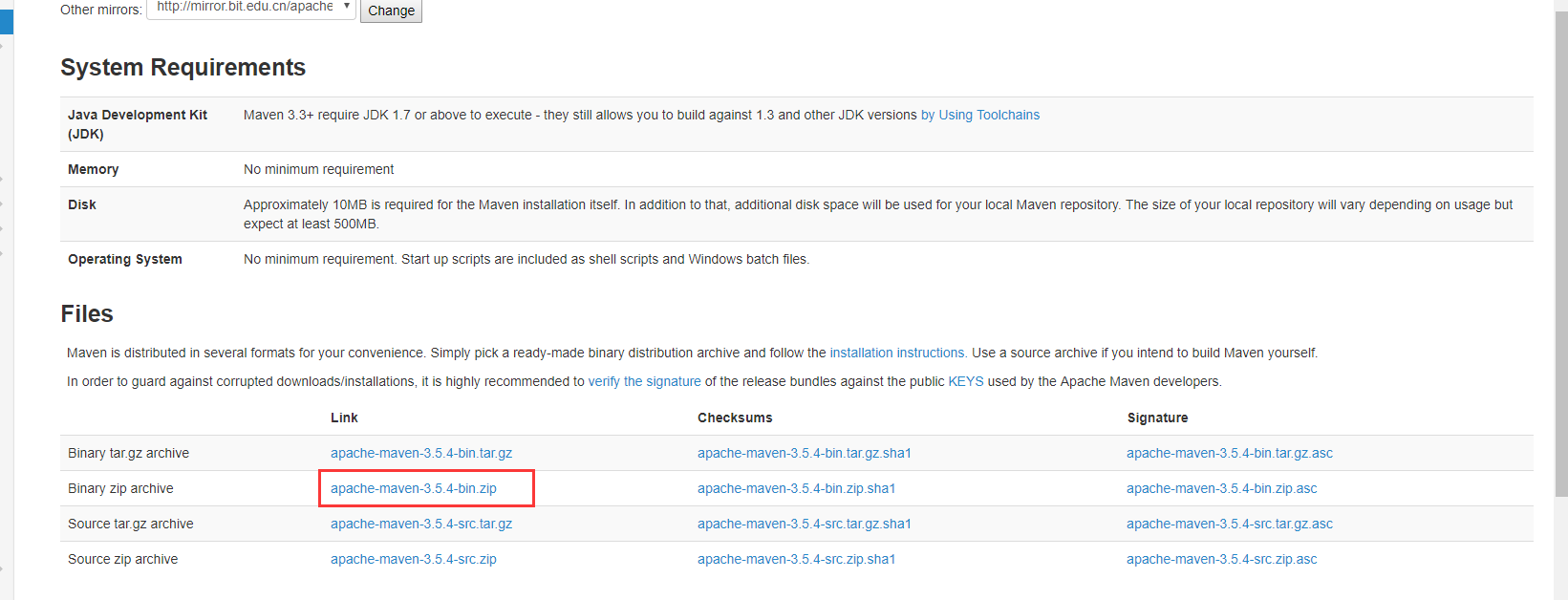Download apache-maven-3.5.4-bin.tar.gz archive

coord(421,453)
